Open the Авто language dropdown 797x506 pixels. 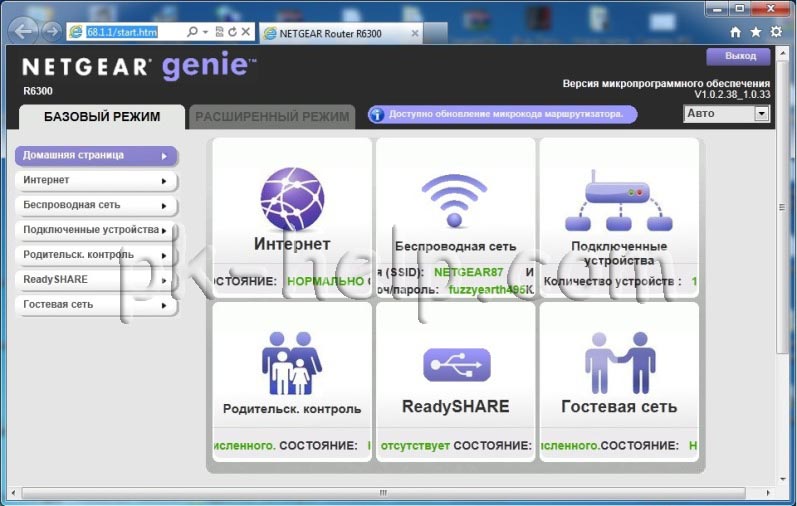[726, 113]
